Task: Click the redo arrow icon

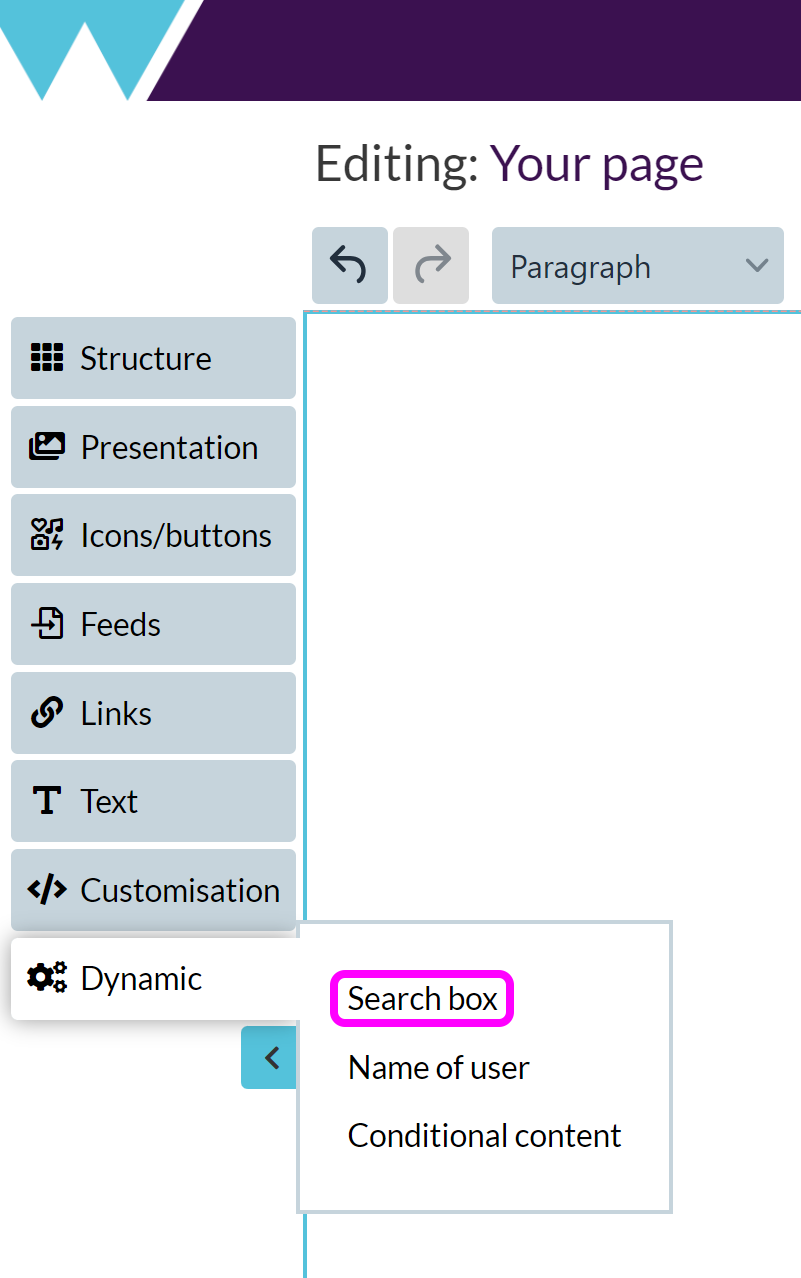Action: coord(431,266)
